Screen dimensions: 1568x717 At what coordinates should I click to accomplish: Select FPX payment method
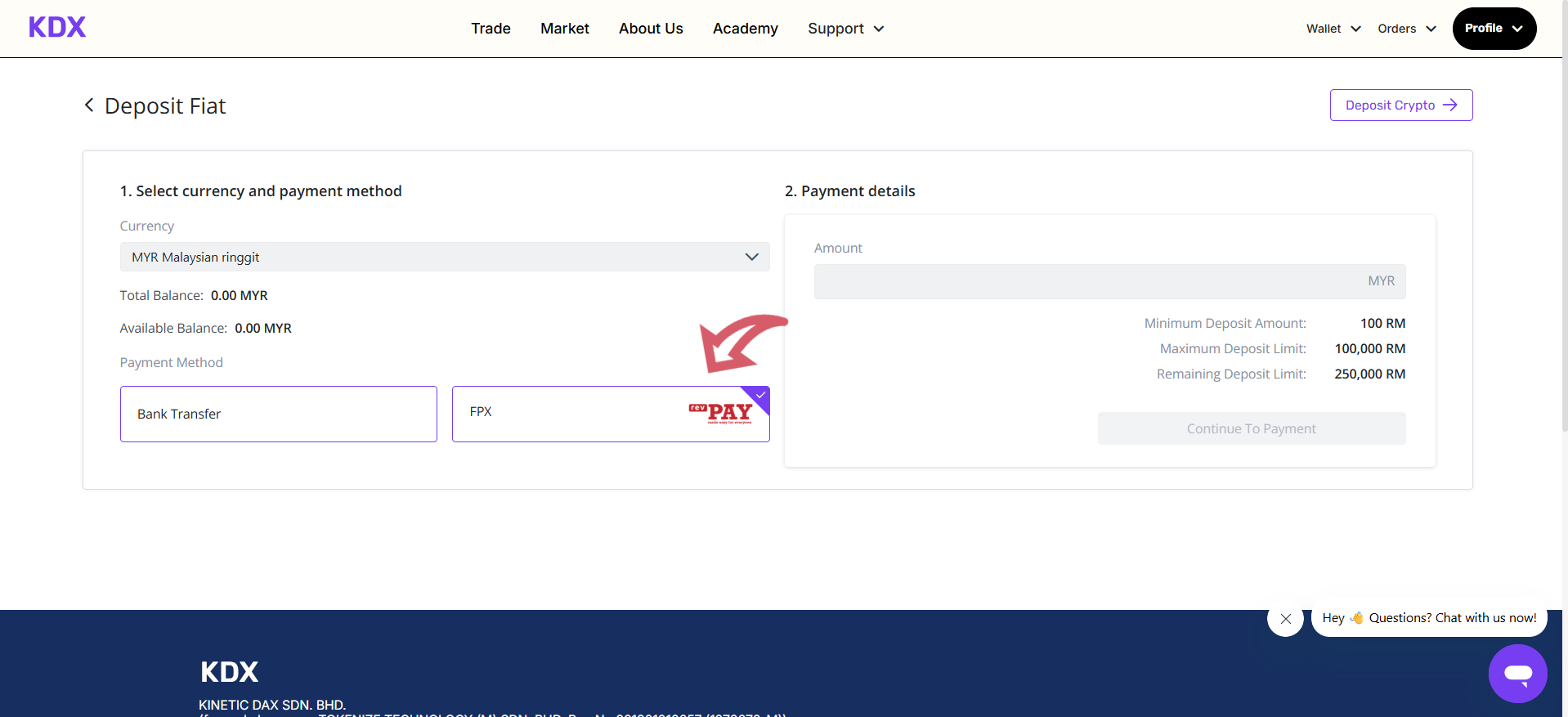coord(611,415)
